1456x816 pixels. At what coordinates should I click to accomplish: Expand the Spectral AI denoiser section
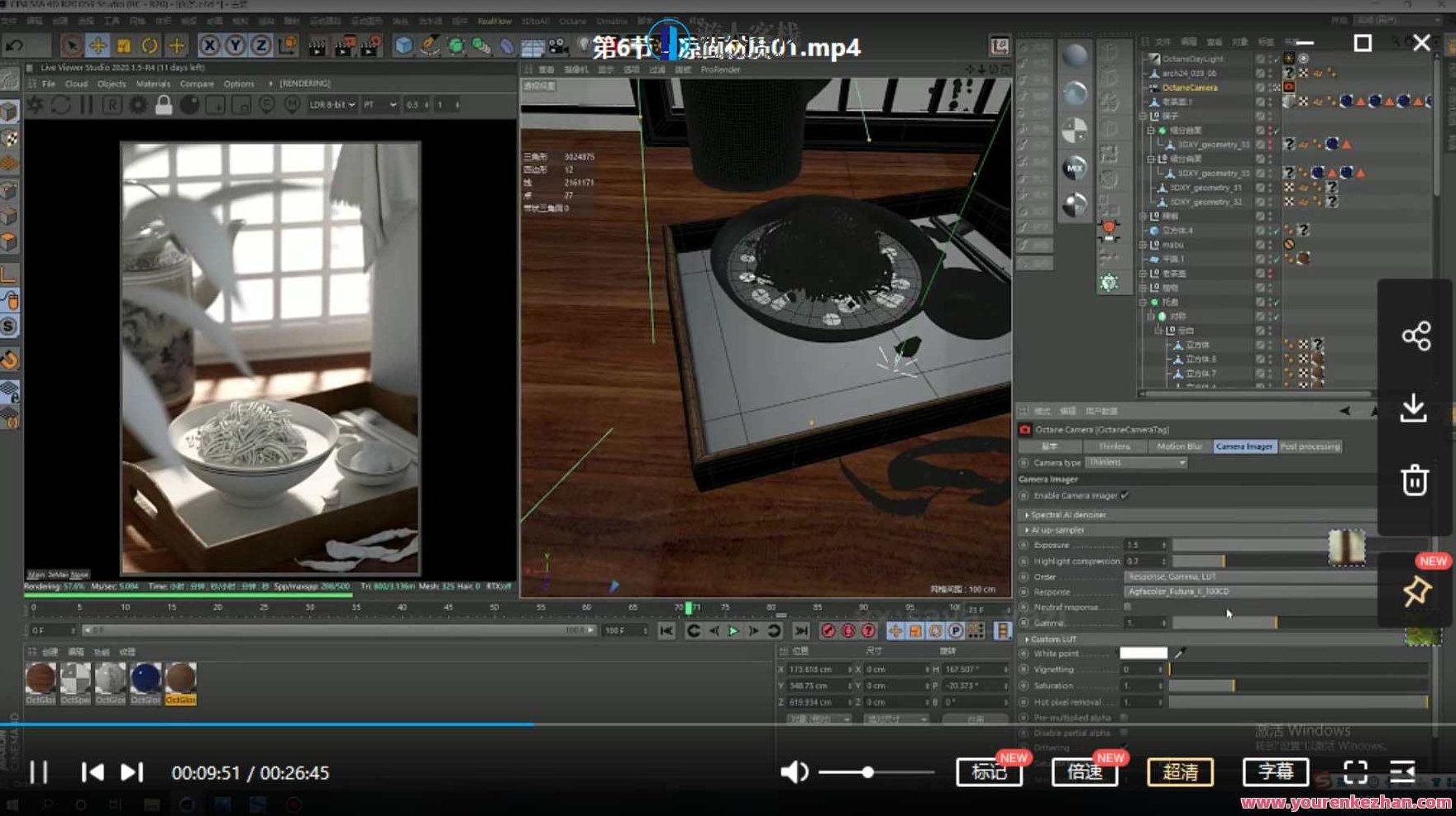tap(1028, 513)
